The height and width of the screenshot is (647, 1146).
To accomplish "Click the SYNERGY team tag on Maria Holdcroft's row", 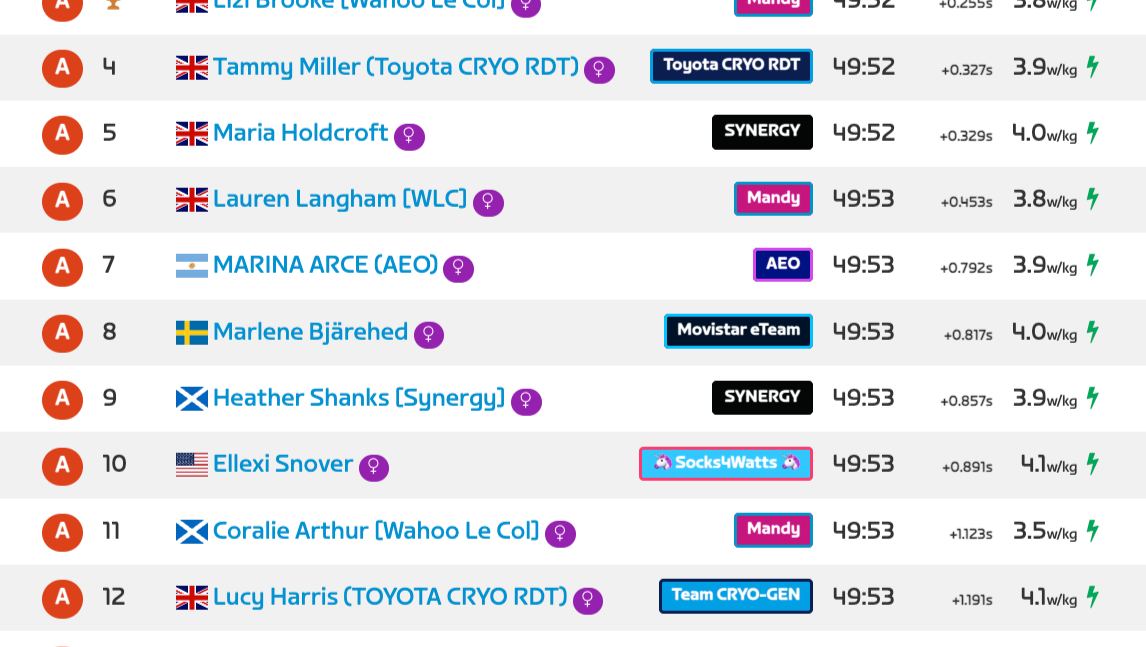I will (x=762, y=132).
